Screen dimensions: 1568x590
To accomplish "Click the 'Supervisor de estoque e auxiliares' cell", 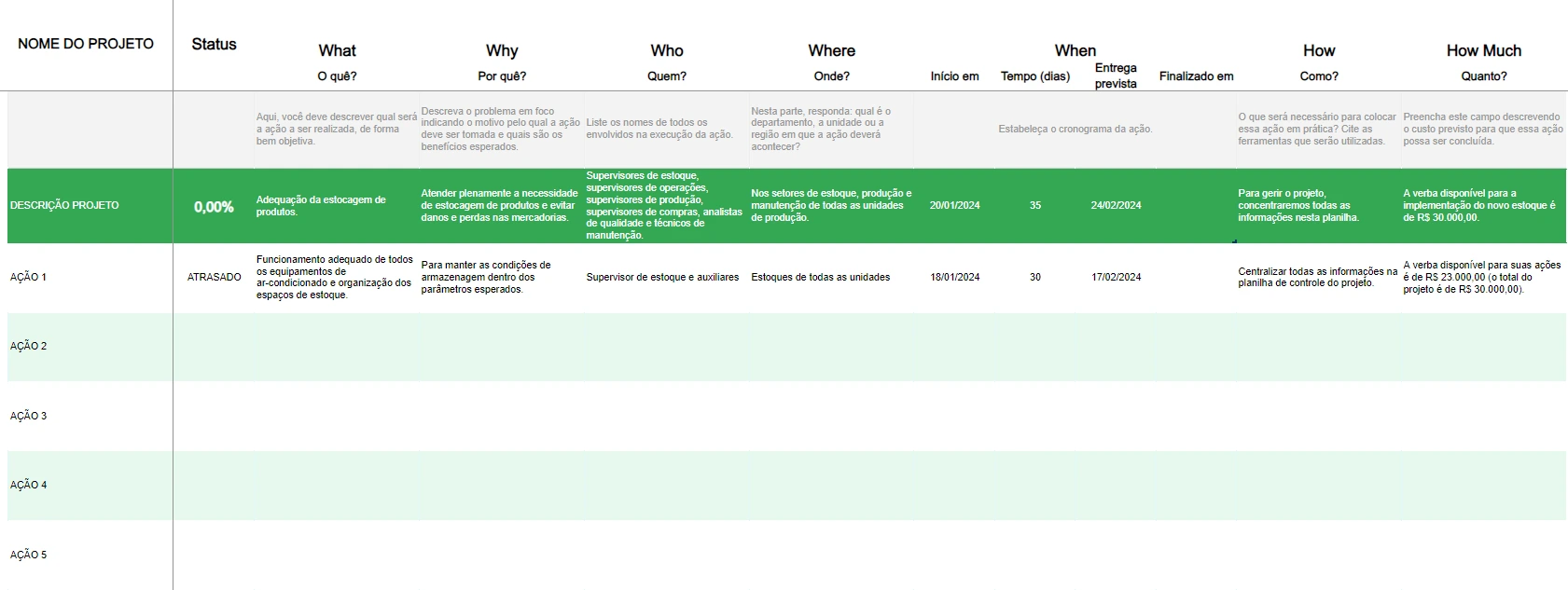I will point(662,277).
